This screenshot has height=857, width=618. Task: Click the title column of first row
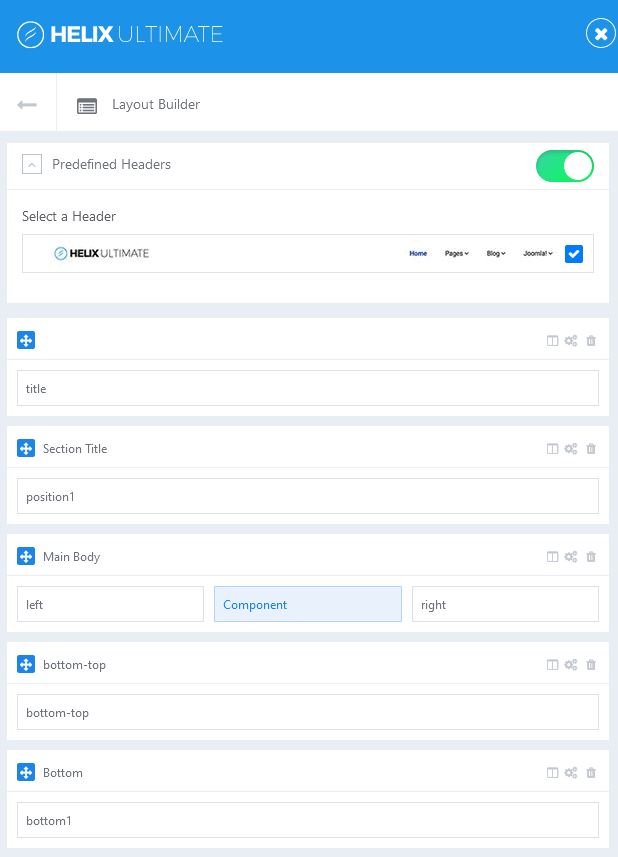point(308,389)
